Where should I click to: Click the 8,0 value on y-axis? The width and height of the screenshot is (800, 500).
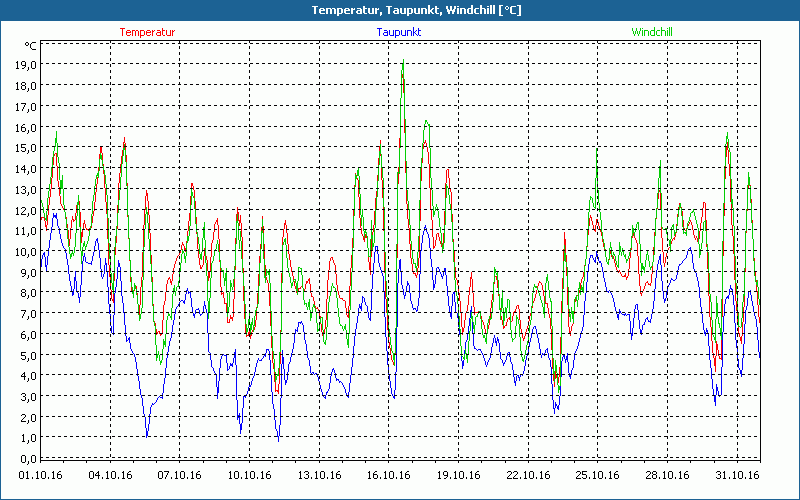click(x=29, y=293)
